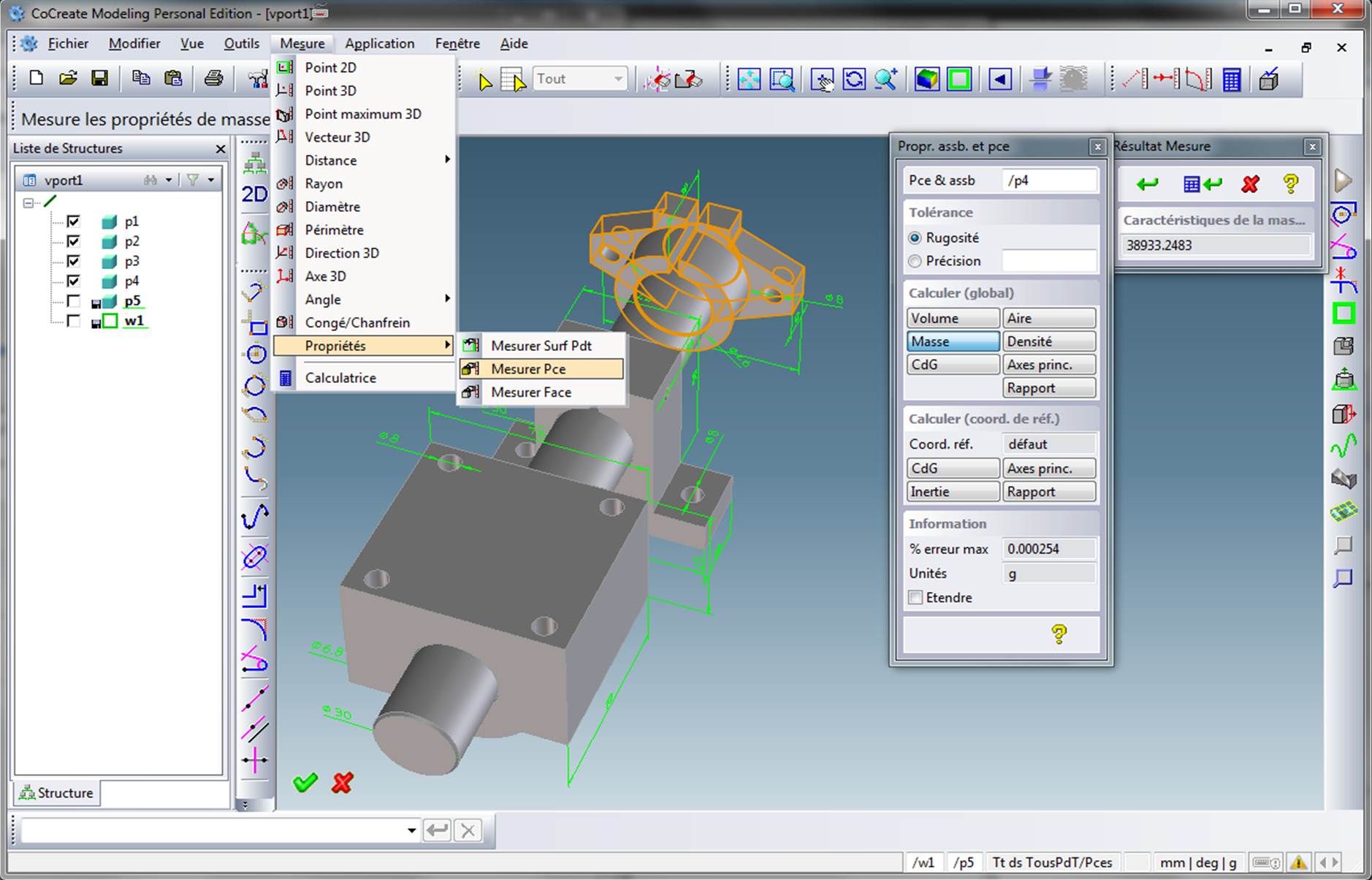This screenshot has height=880, width=1372.
Task: Uncheck the p1 part checkbox
Action: pos(73,221)
